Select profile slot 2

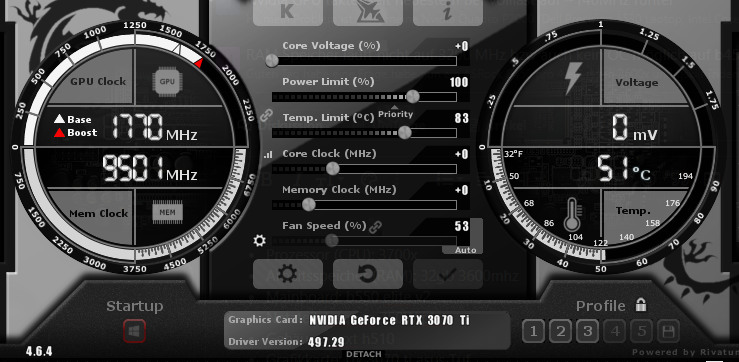[560, 332]
